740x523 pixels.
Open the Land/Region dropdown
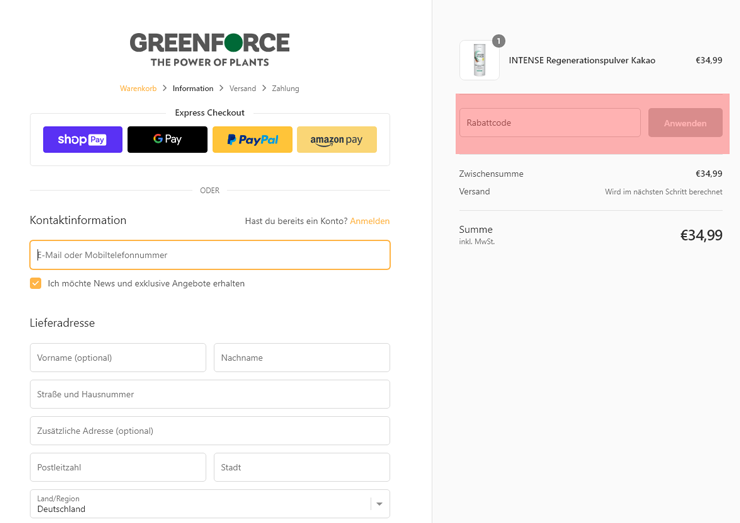tap(210, 504)
